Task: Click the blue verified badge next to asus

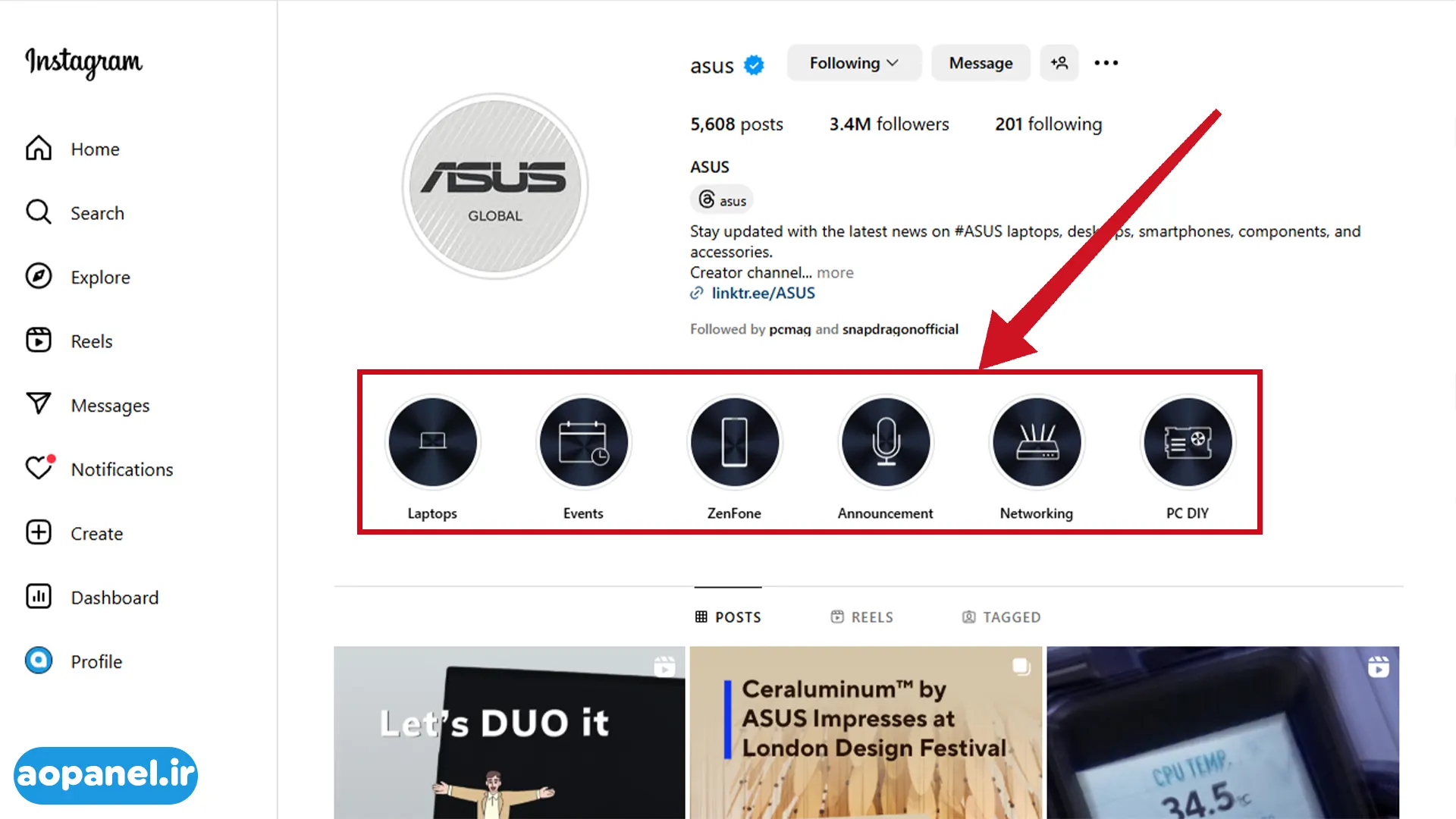Action: (754, 66)
